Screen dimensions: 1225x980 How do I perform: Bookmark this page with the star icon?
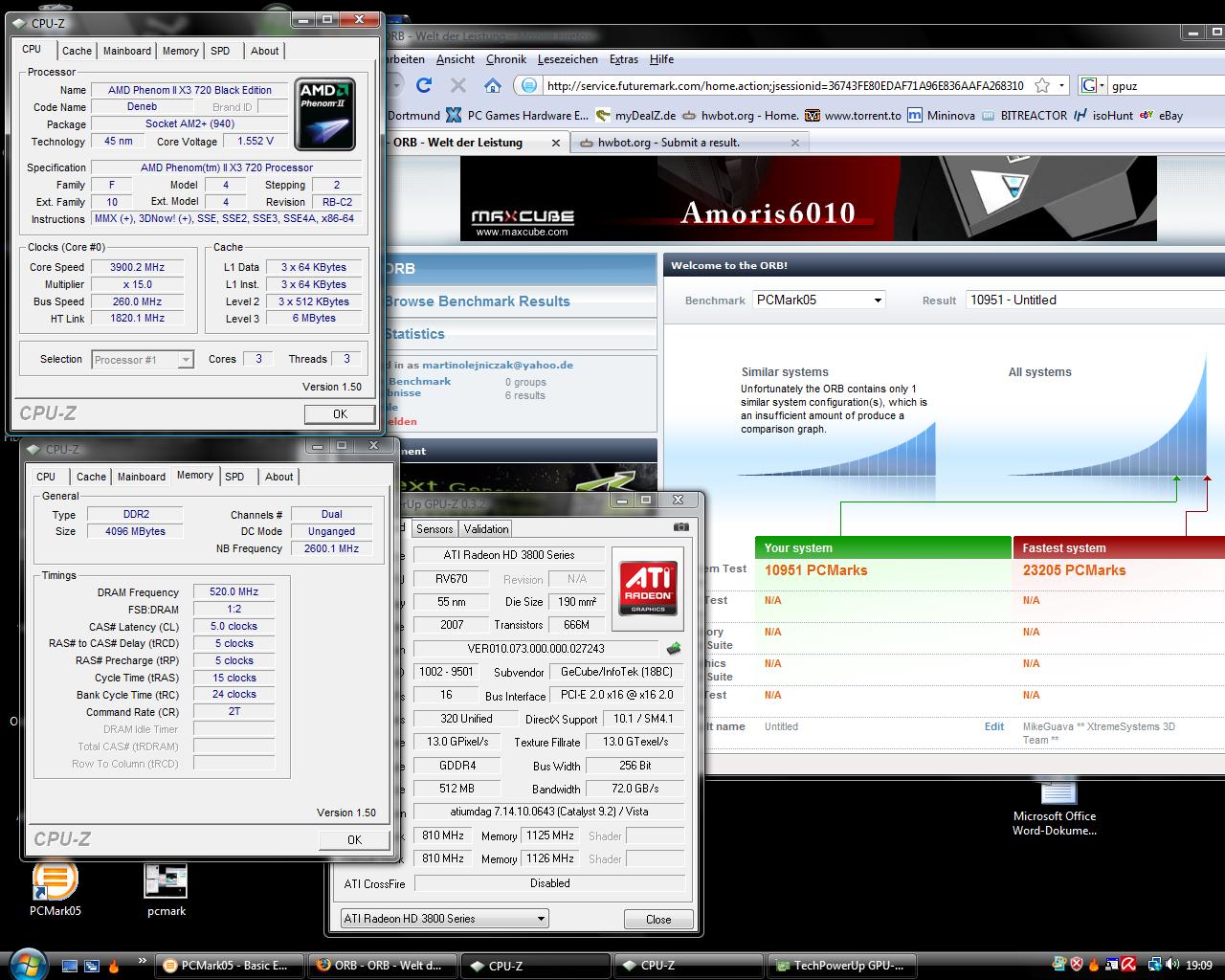point(1042,85)
